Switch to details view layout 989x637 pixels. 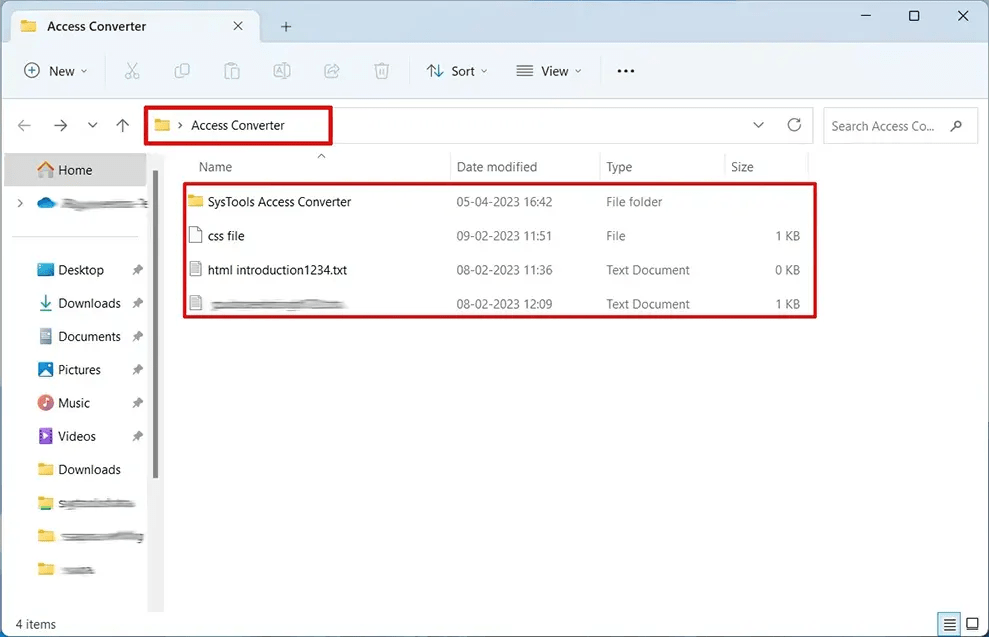pos(948,624)
